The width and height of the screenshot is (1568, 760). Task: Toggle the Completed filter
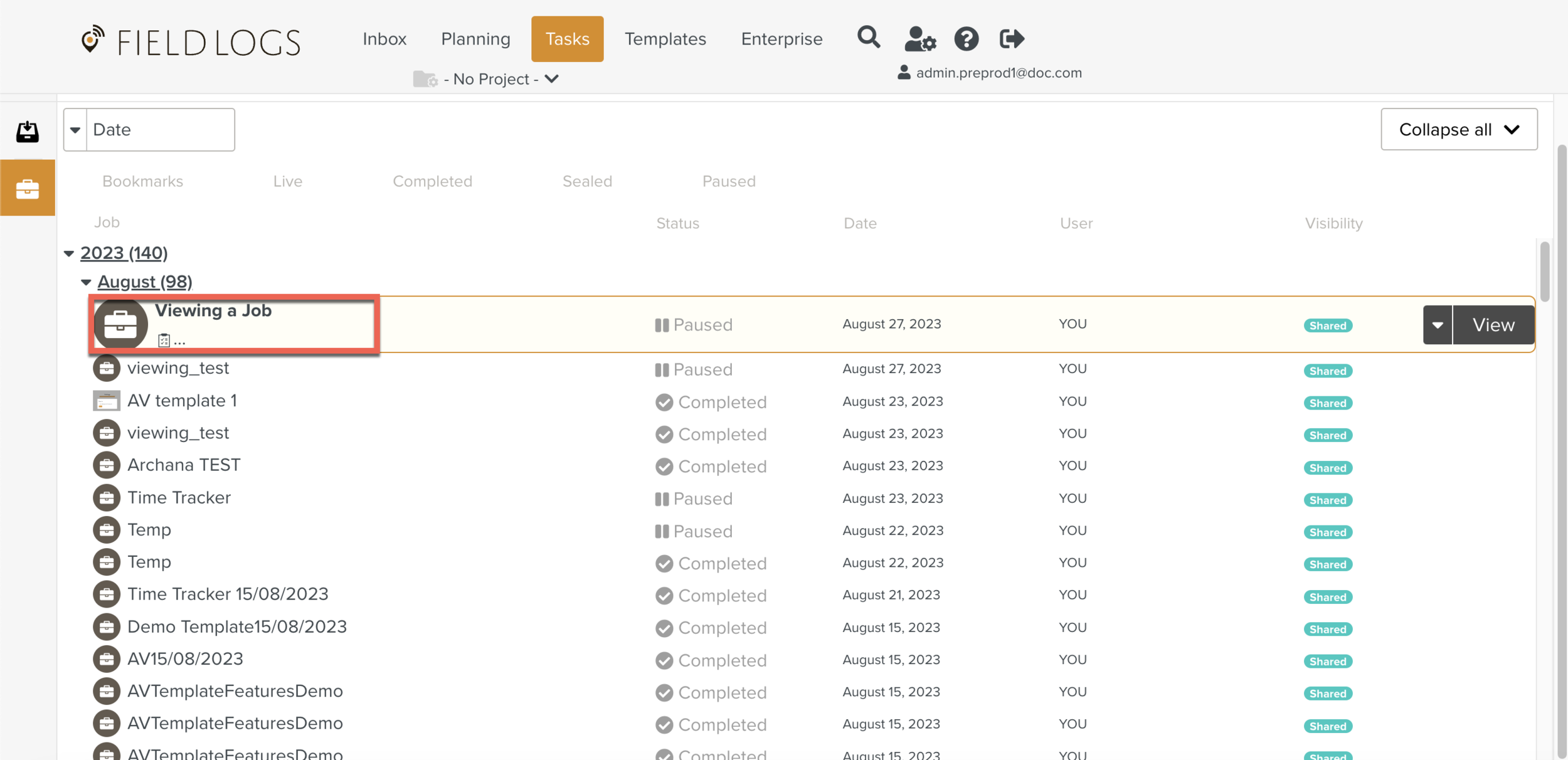pyautogui.click(x=432, y=181)
